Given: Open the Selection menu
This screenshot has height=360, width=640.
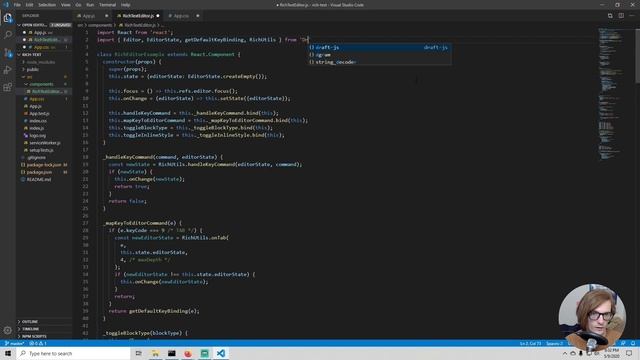Looking at the screenshot, I should pos(47,5).
